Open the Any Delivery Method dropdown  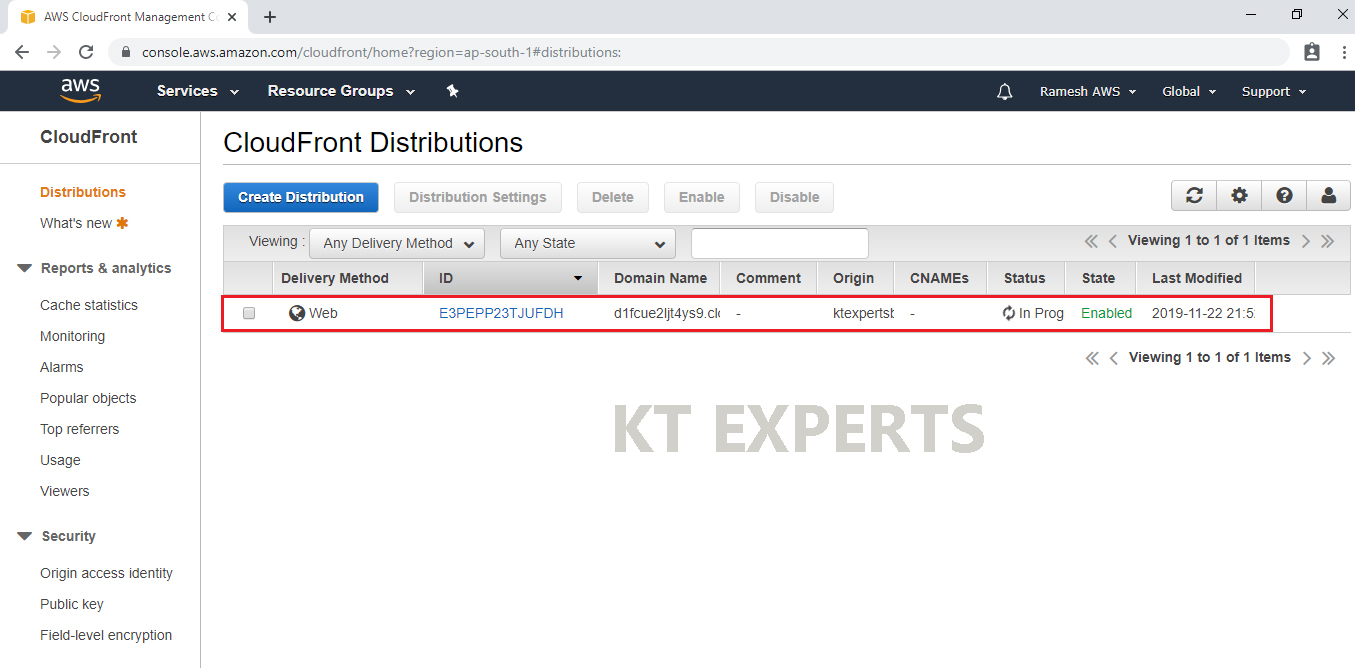tap(397, 243)
